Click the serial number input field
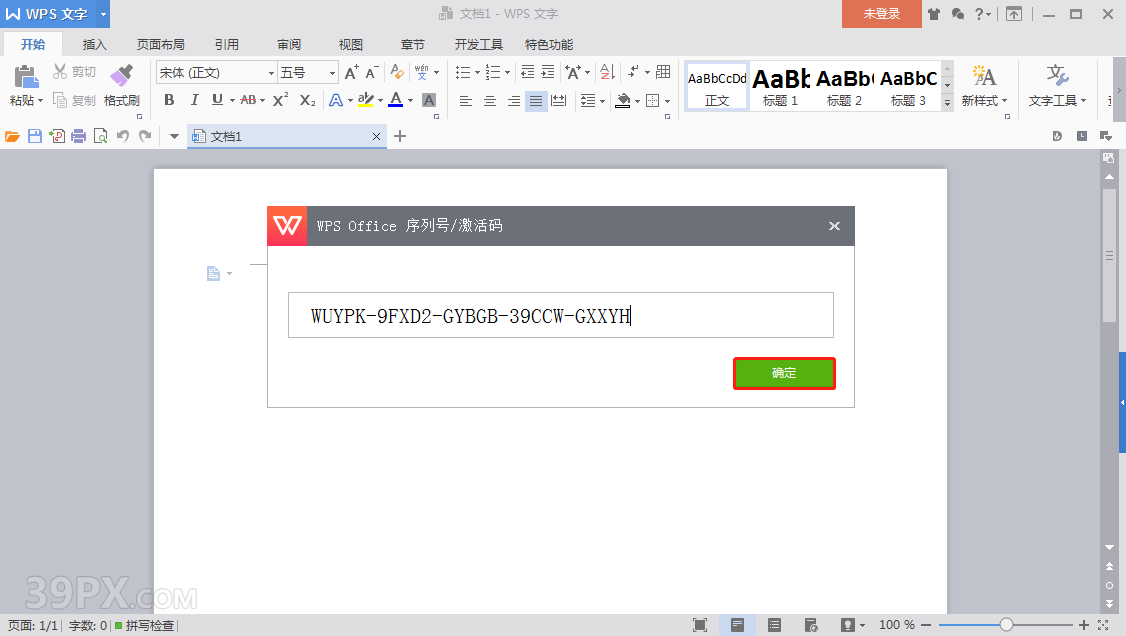Viewport: 1126px width, 636px height. [561, 315]
